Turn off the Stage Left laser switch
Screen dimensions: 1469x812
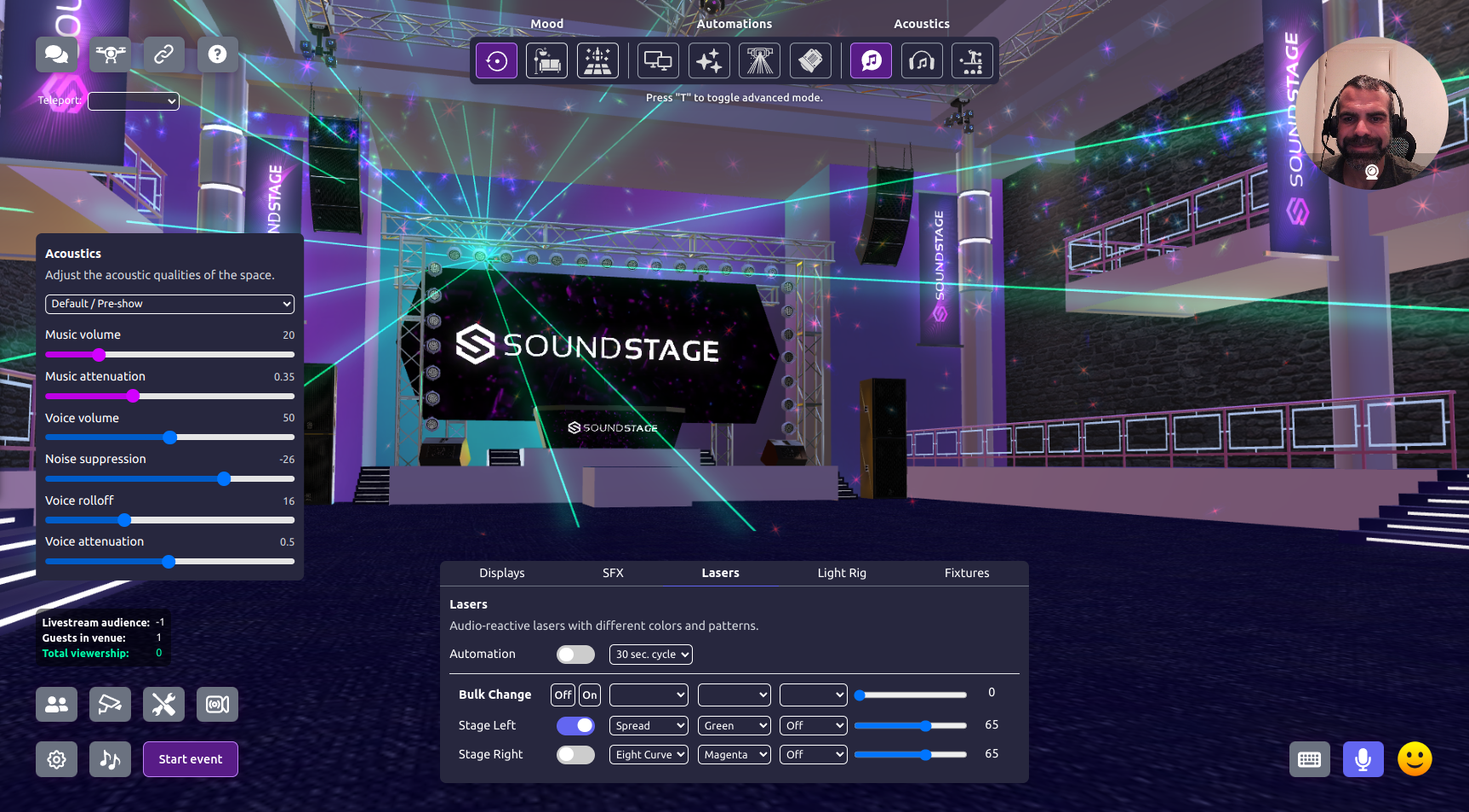[575, 726]
